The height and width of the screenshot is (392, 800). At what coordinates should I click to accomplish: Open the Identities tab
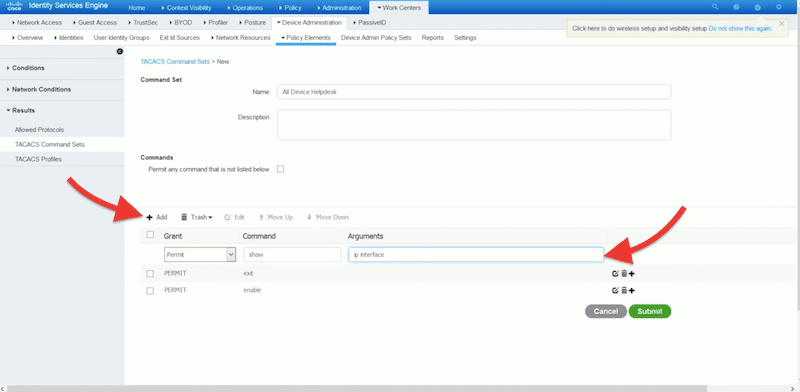[68, 38]
